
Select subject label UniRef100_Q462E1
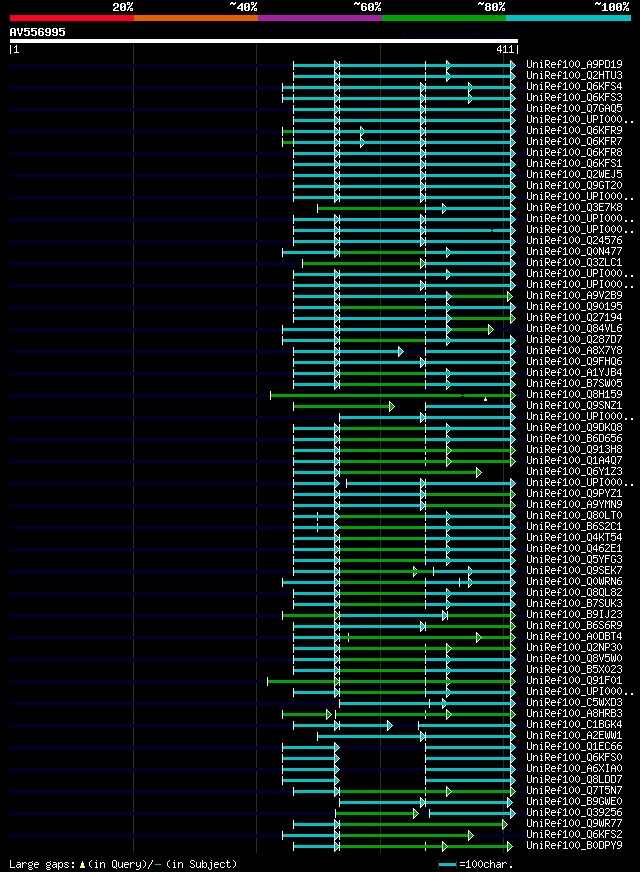(x=574, y=549)
